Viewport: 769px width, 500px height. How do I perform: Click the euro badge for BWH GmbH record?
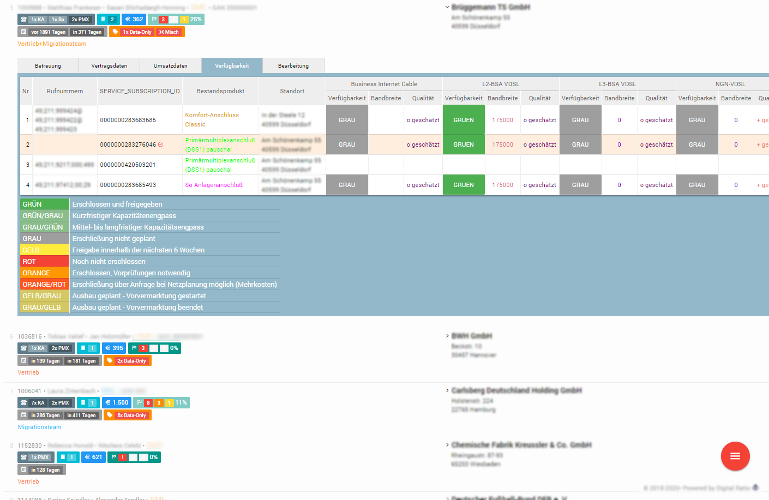point(111,348)
